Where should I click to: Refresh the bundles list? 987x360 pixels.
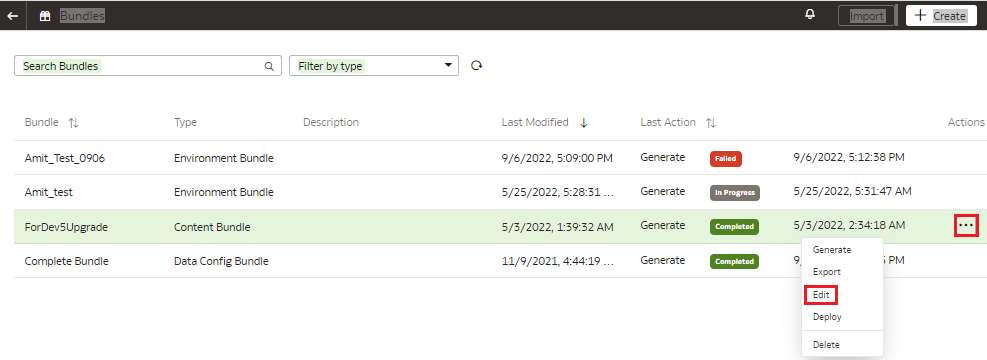pyautogui.click(x=477, y=65)
